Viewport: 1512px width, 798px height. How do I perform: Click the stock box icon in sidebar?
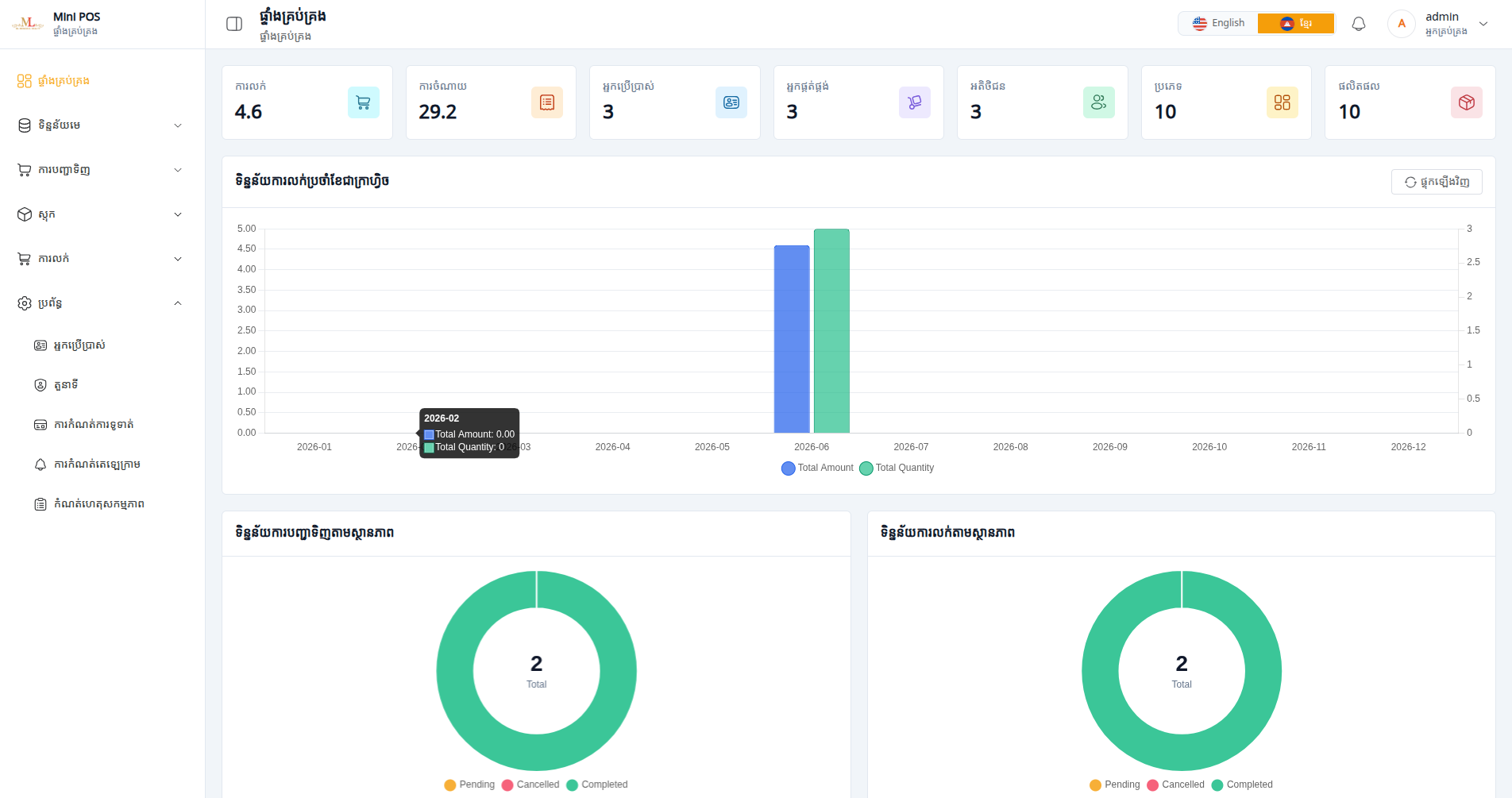point(25,214)
